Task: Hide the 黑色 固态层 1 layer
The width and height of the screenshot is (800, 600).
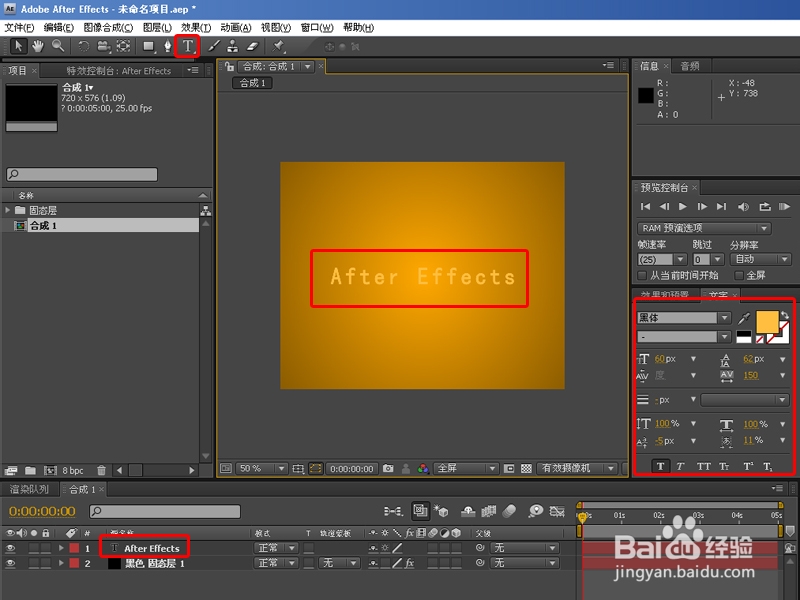Action: click(x=10, y=563)
